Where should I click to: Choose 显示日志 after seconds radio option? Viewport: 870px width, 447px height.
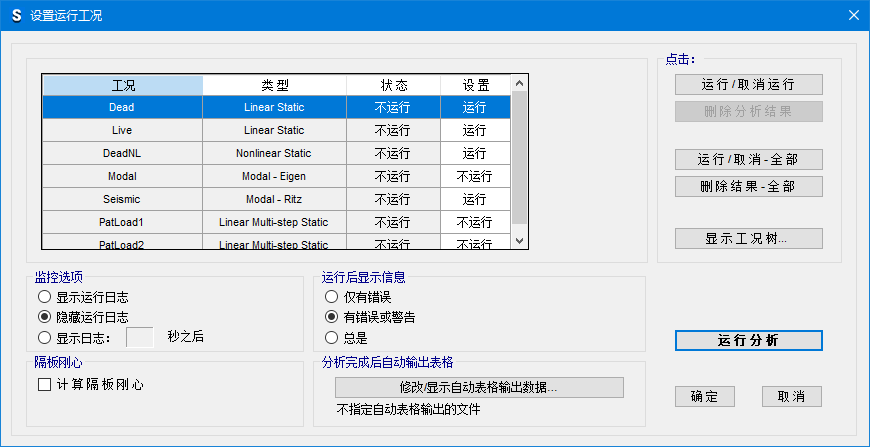[44, 337]
